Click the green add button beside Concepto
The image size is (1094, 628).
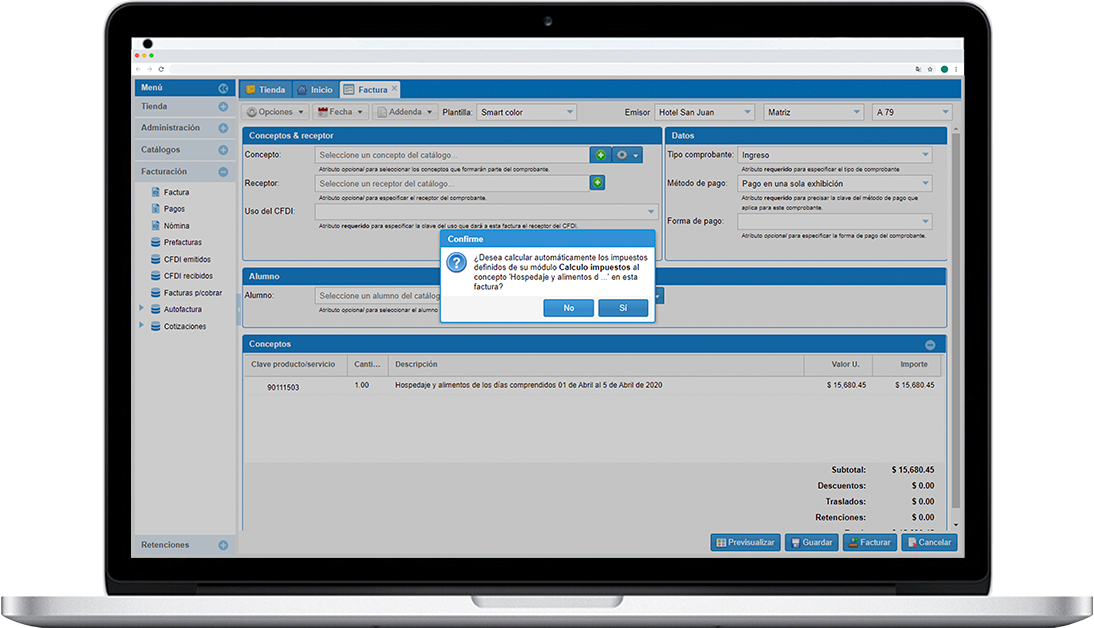(x=600, y=155)
